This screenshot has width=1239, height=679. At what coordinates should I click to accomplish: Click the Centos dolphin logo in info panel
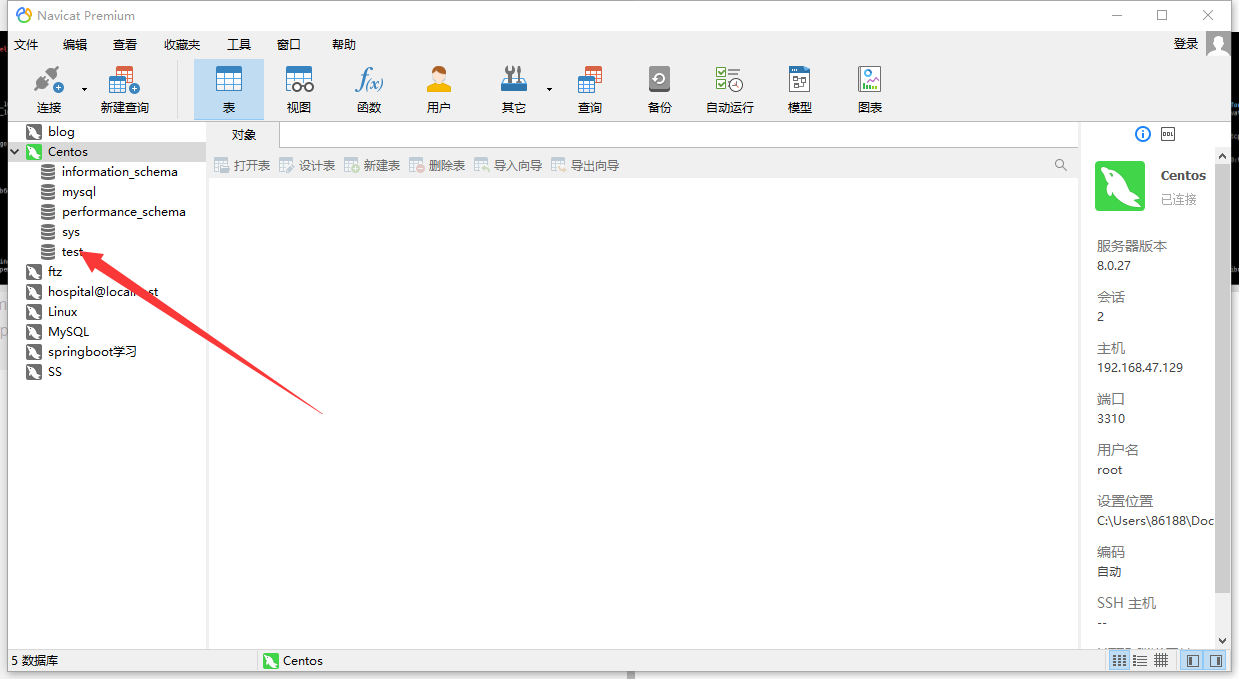(x=1120, y=186)
